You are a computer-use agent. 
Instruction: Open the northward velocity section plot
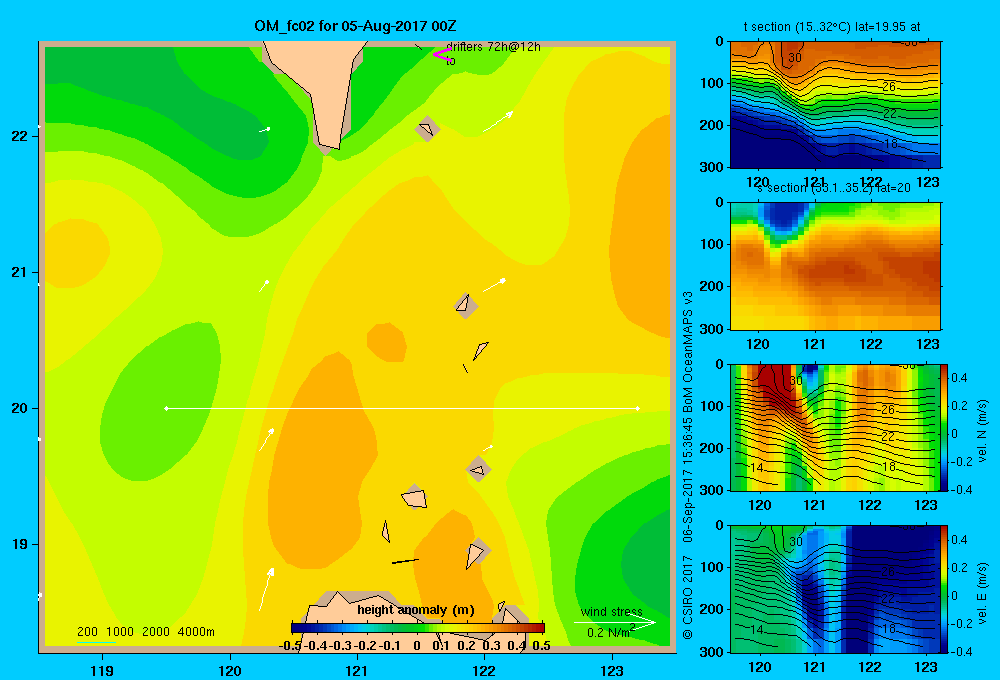click(x=835, y=427)
